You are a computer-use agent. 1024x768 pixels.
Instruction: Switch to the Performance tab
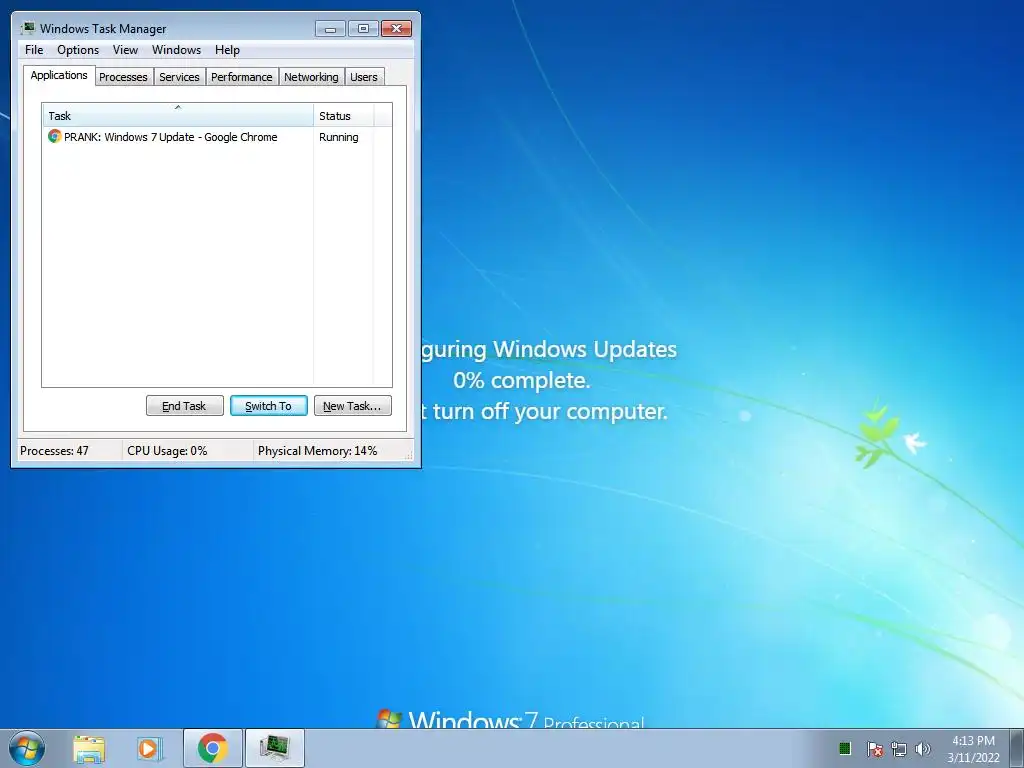tap(242, 77)
